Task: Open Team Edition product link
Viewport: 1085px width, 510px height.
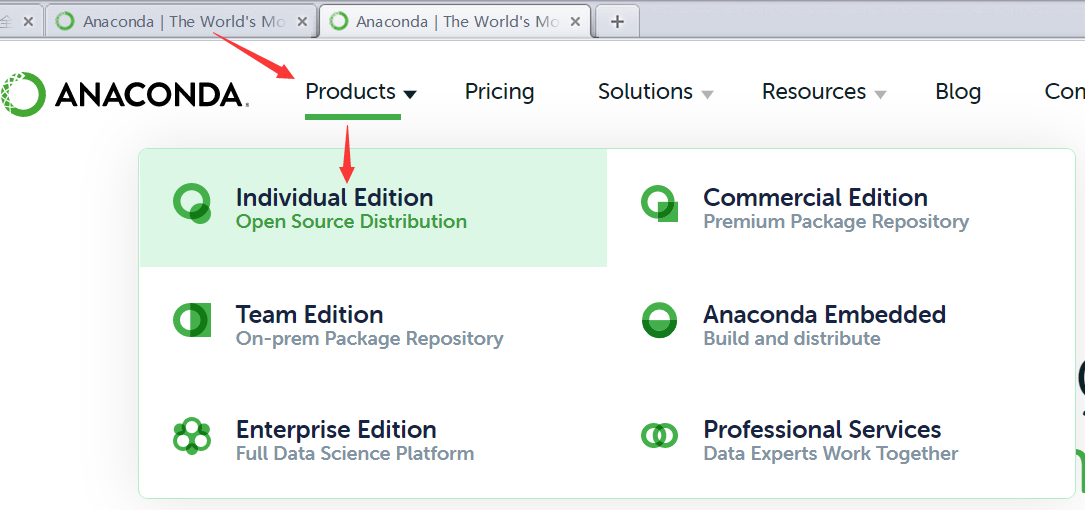Action: click(309, 315)
